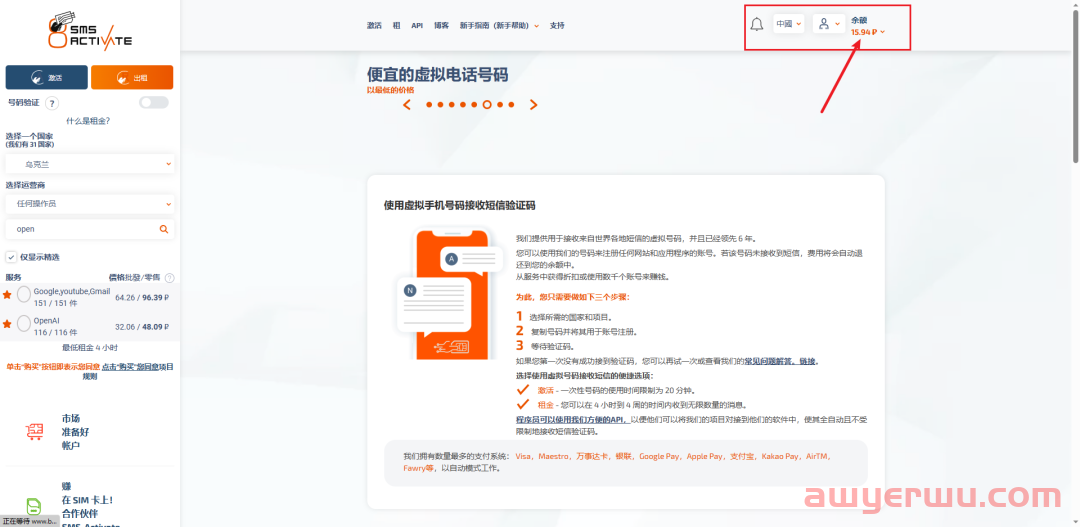Click the 赚 在 SIM 卡上! link

pyautogui.click(x=87, y=493)
